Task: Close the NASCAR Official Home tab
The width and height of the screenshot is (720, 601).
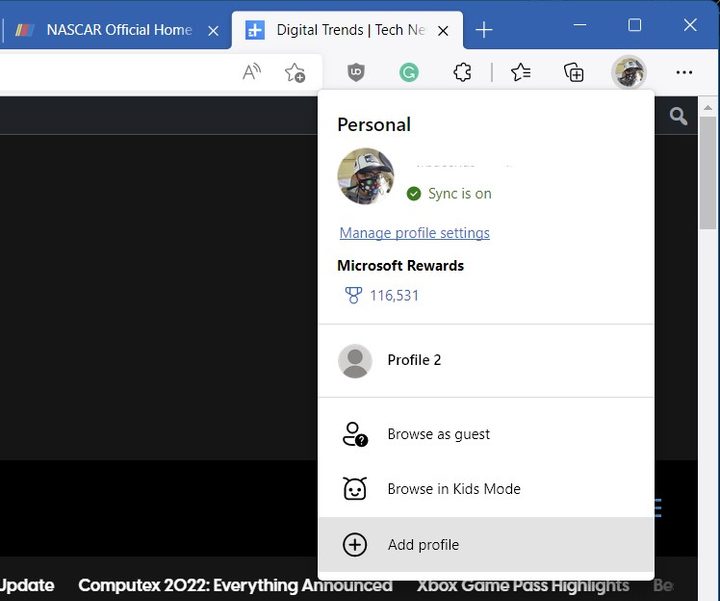Action: pyautogui.click(x=213, y=31)
